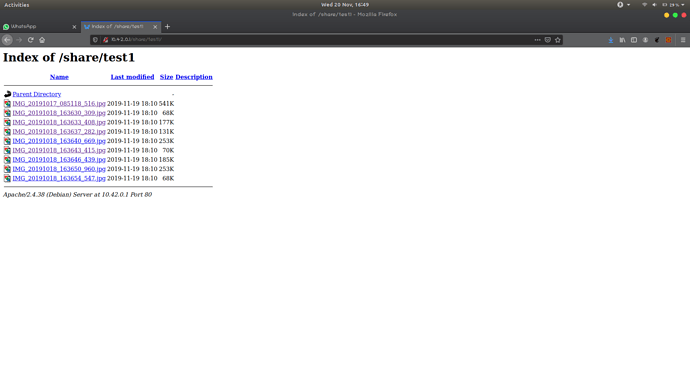Open IMG_20191017_085118_516.jpg file
690x388 pixels.
[59, 103]
